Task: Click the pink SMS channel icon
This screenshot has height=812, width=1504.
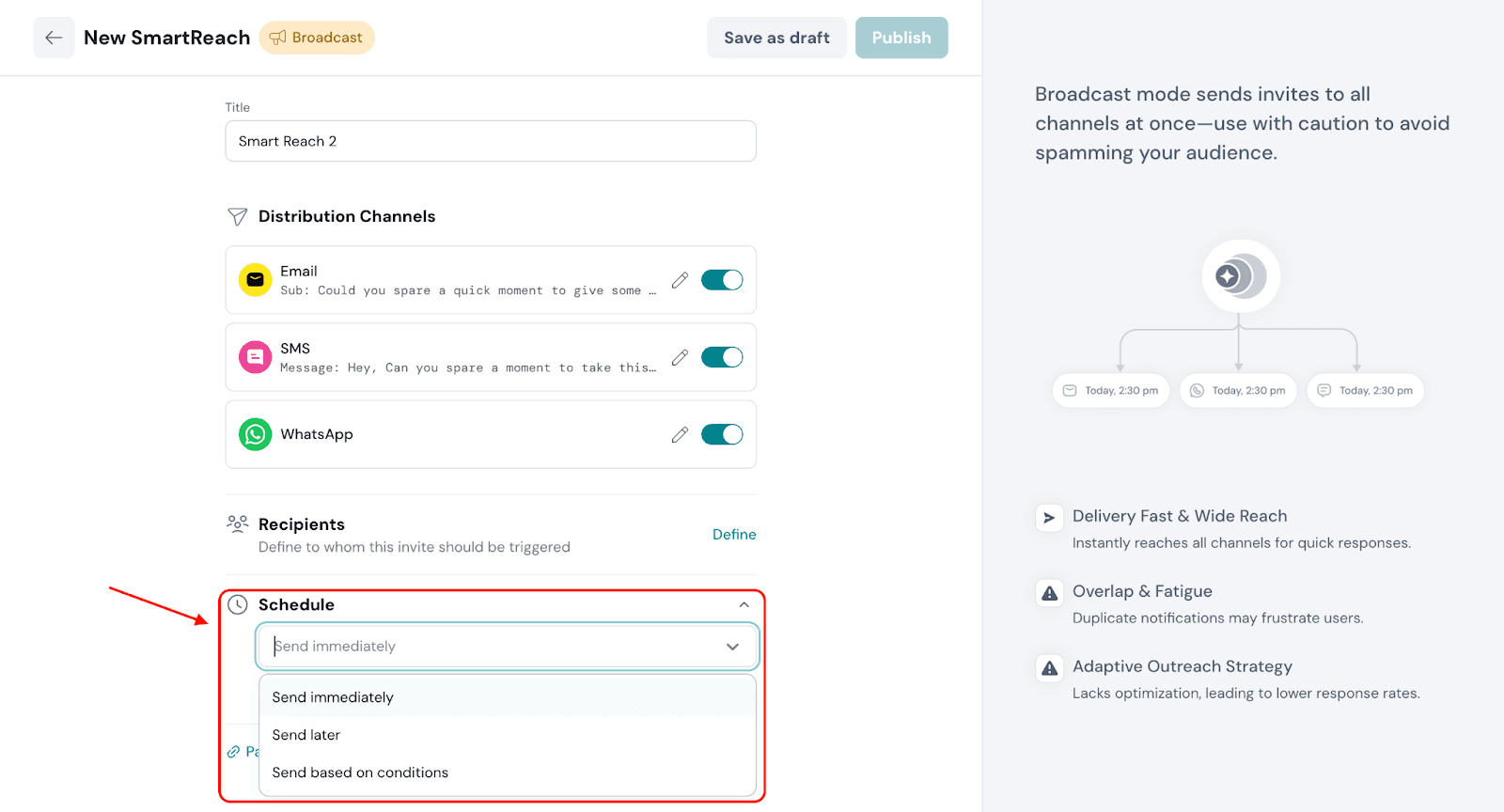Action: (x=255, y=357)
